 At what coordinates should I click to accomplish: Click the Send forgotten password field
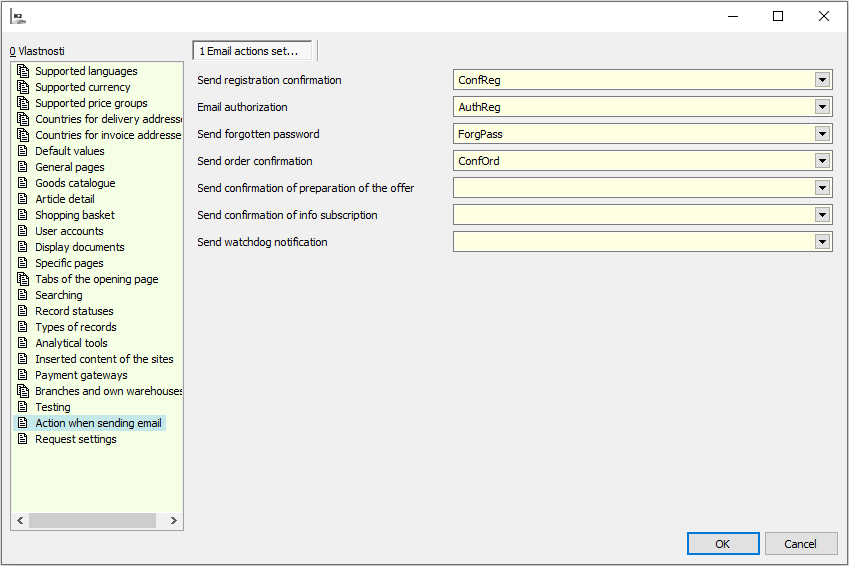click(634, 134)
